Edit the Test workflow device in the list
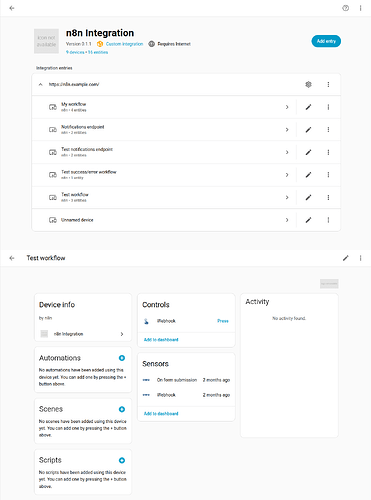 pos(308,197)
